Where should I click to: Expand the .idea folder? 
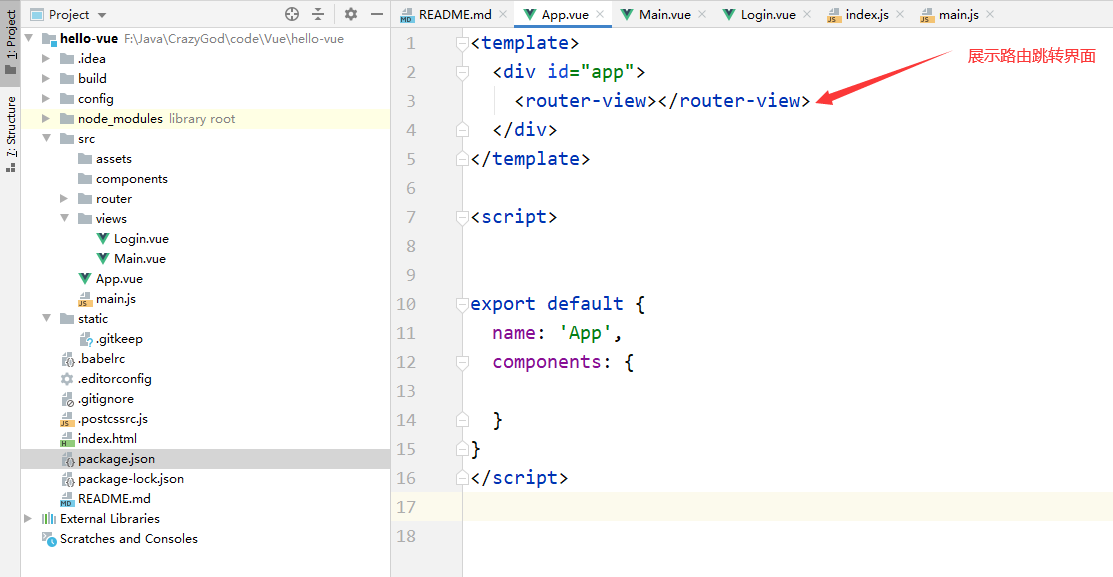tap(46, 58)
